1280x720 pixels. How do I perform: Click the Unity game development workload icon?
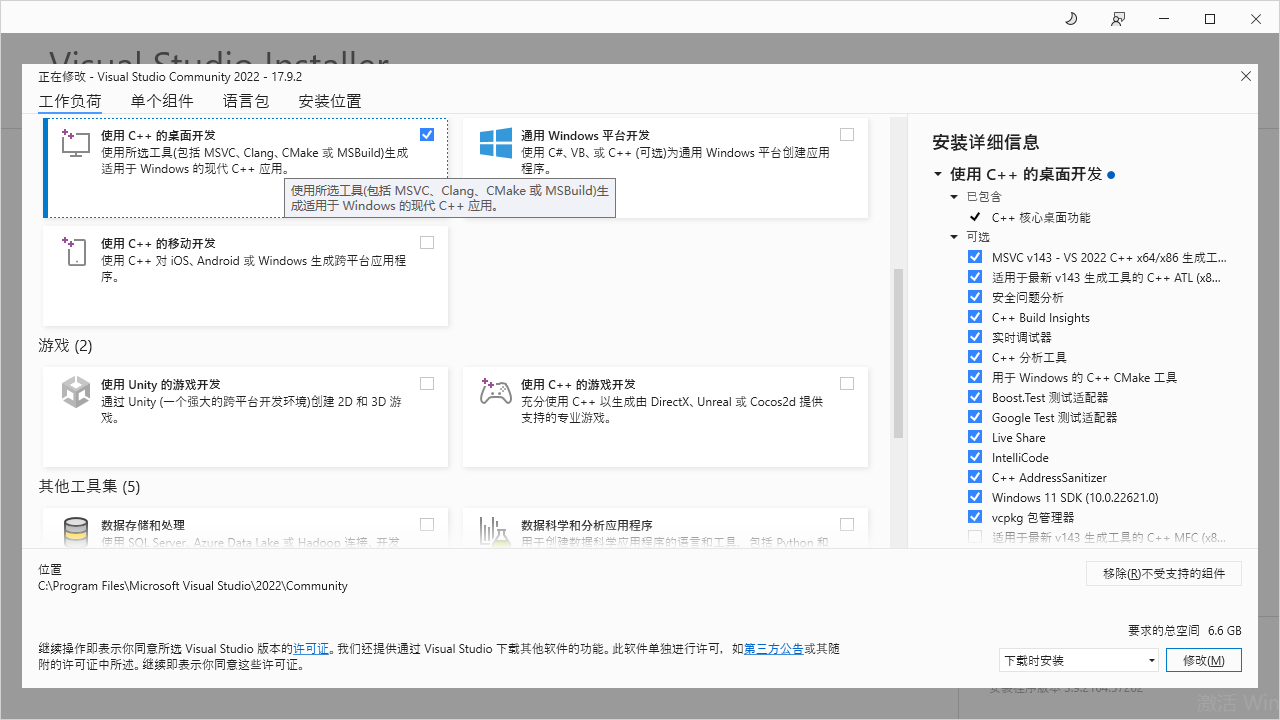click(x=76, y=392)
